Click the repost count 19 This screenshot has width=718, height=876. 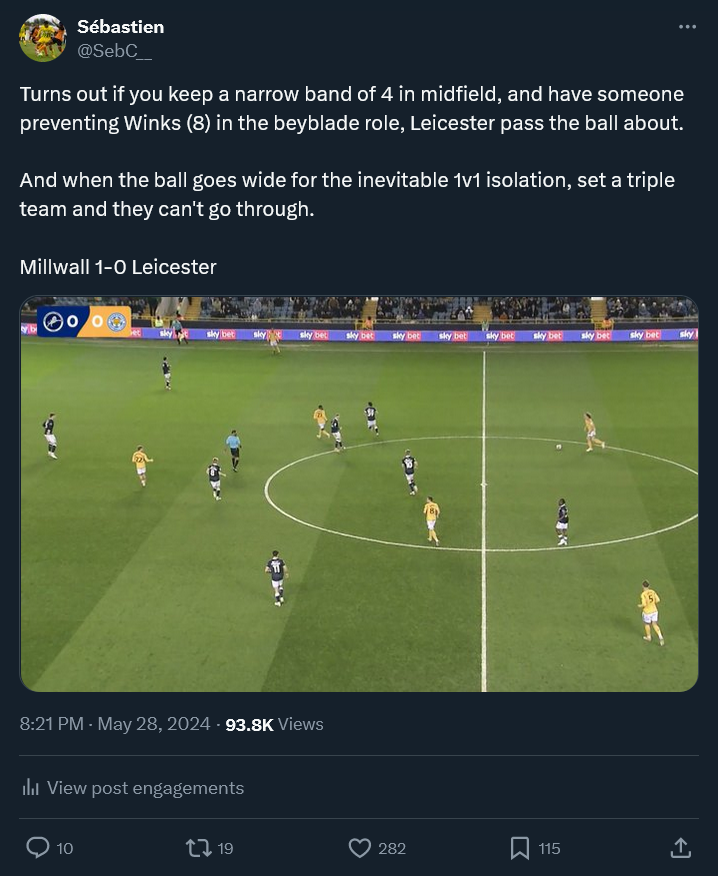(x=225, y=849)
